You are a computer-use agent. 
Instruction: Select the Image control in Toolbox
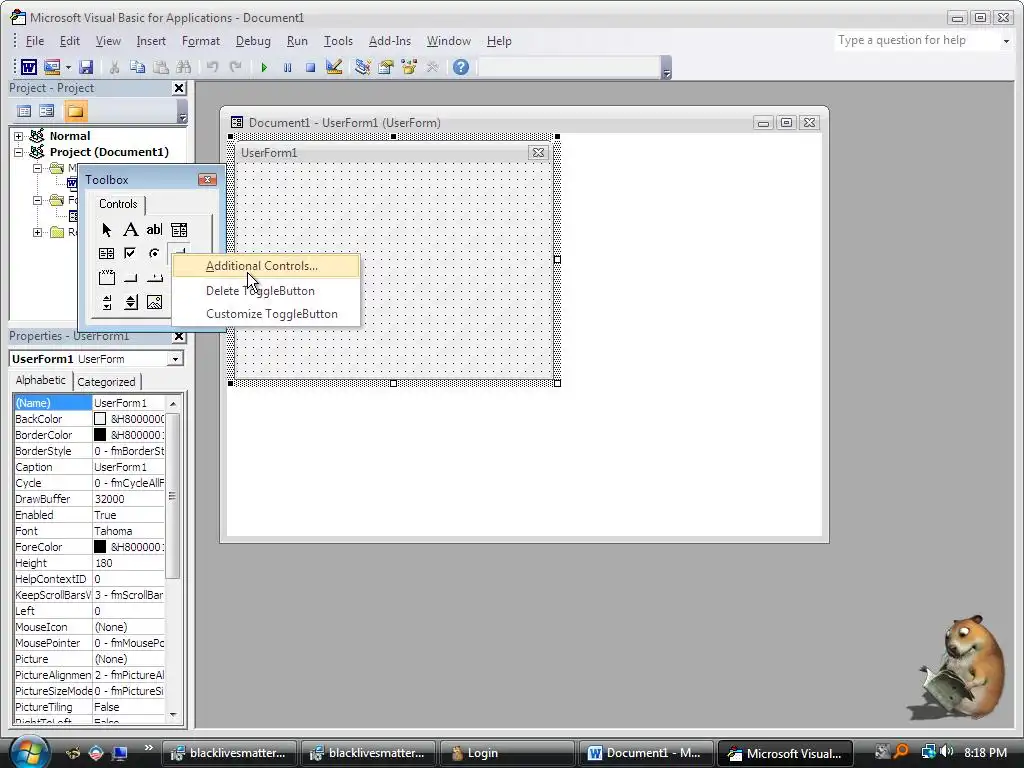154,302
